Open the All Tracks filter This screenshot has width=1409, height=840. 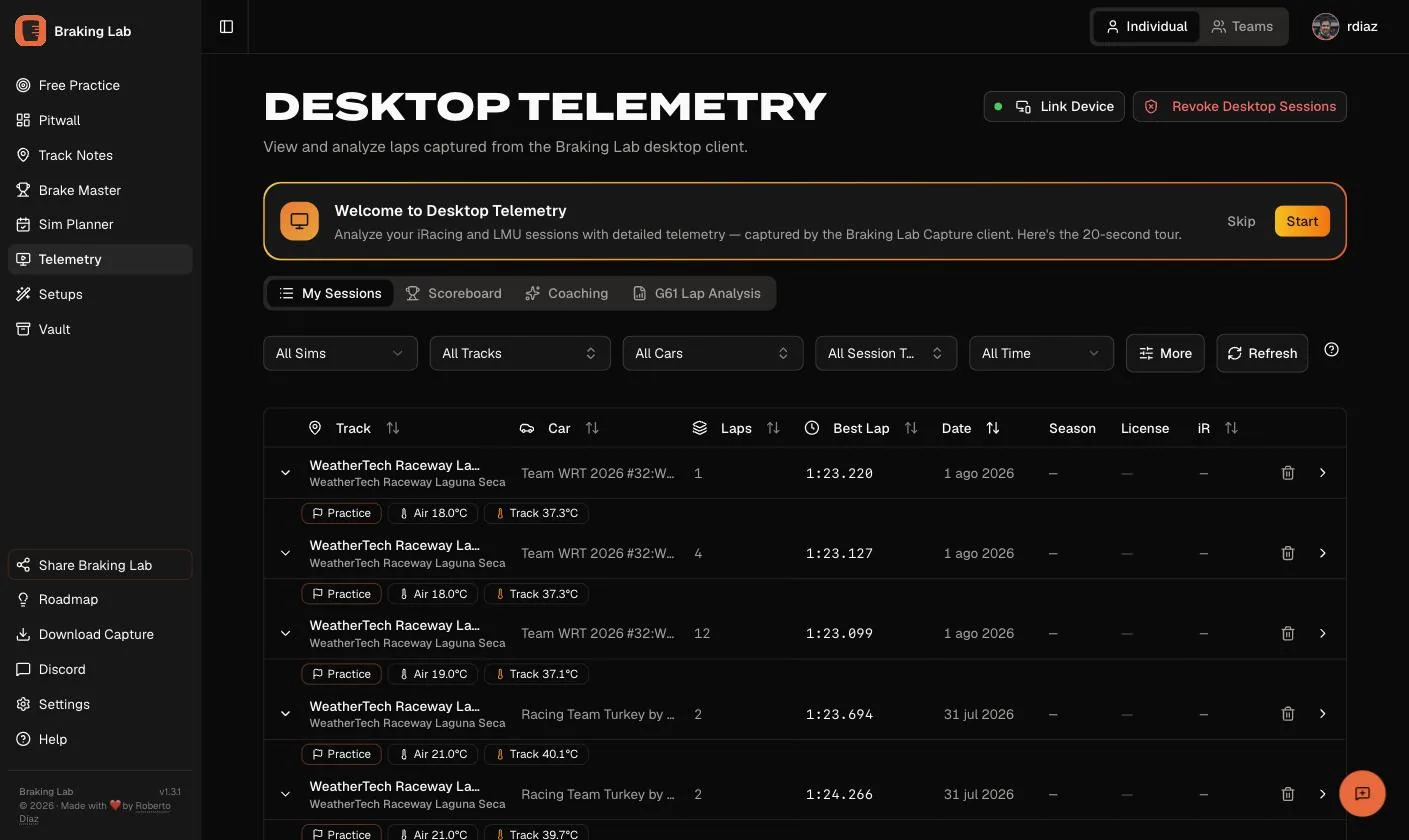pyautogui.click(x=520, y=353)
